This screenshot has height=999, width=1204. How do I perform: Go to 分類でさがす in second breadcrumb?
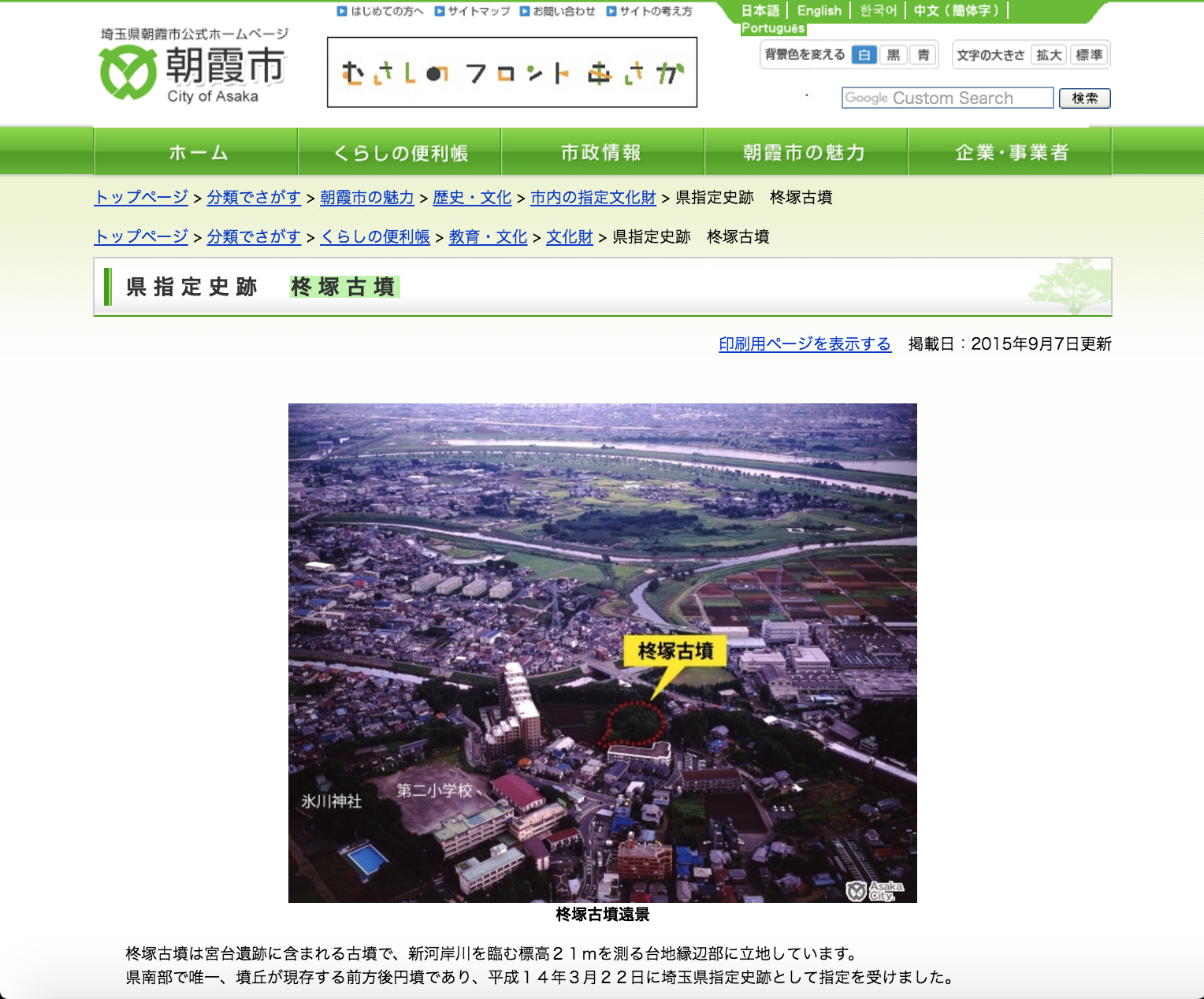(x=254, y=236)
